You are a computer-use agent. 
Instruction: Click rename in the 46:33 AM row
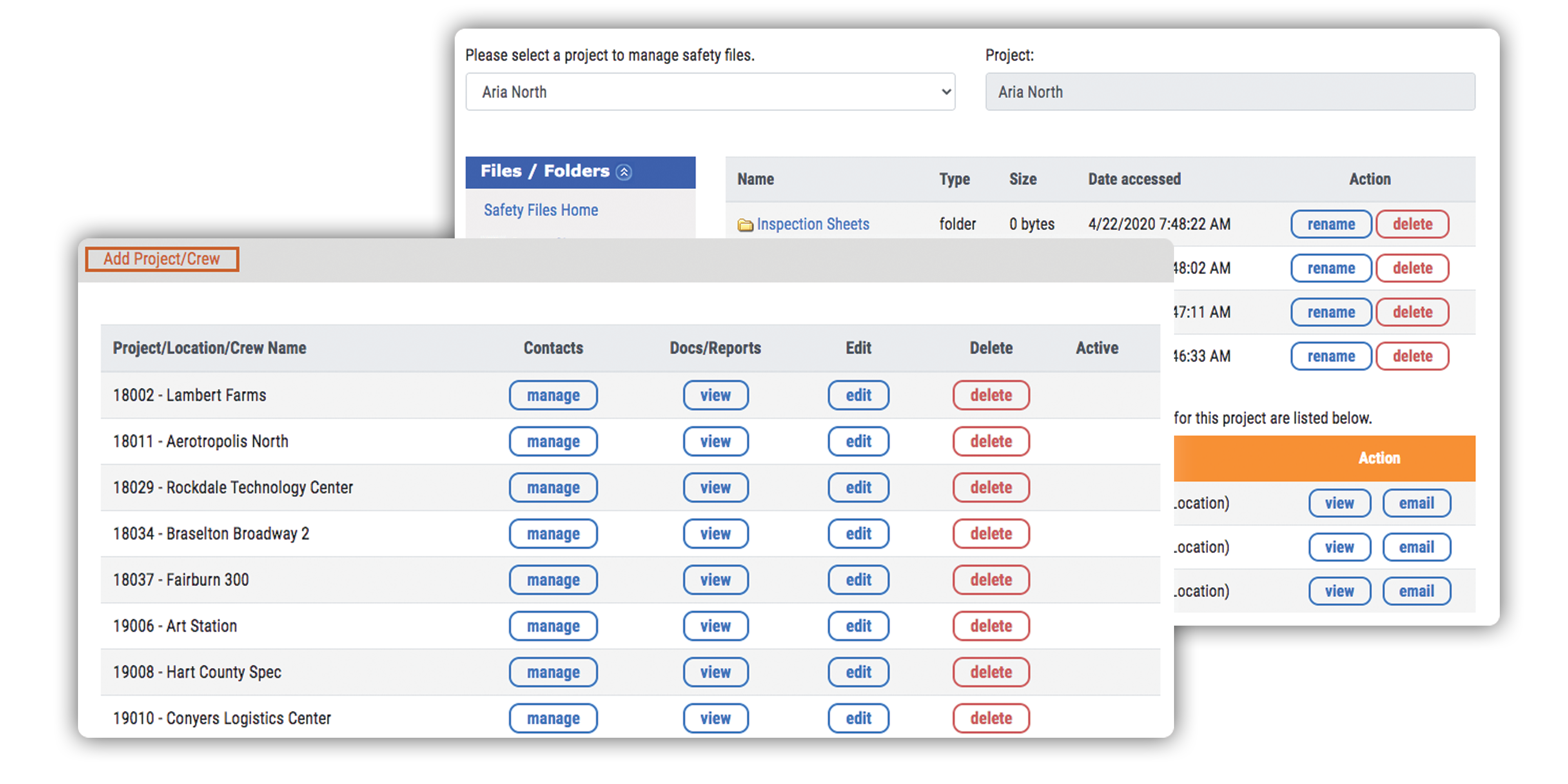[x=1331, y=356]
